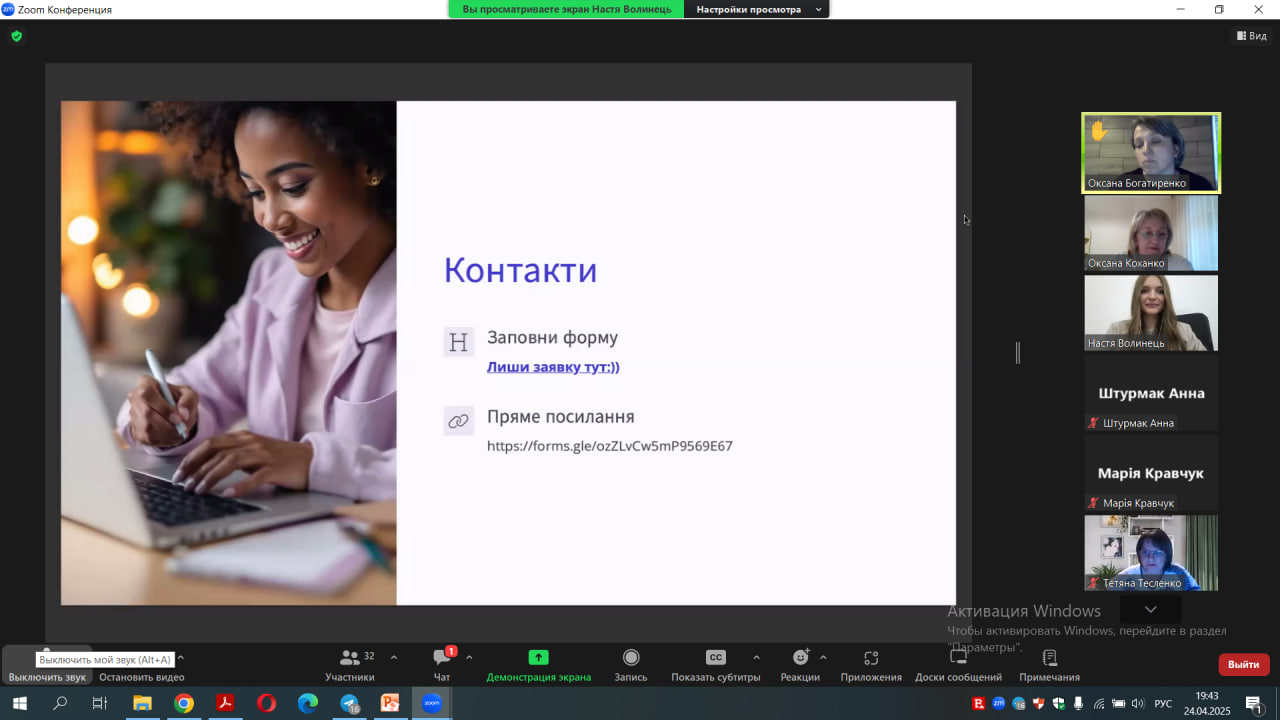Select Марія Кравчук participant tile
Image resolution: width=1280 pixels, height=720 pixels.
pos(1151,473)
